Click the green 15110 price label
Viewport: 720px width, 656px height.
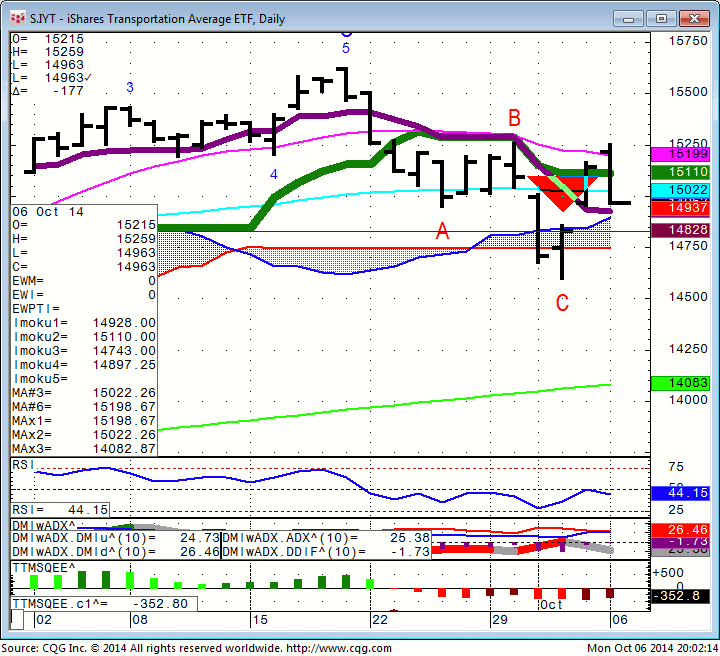680,172
